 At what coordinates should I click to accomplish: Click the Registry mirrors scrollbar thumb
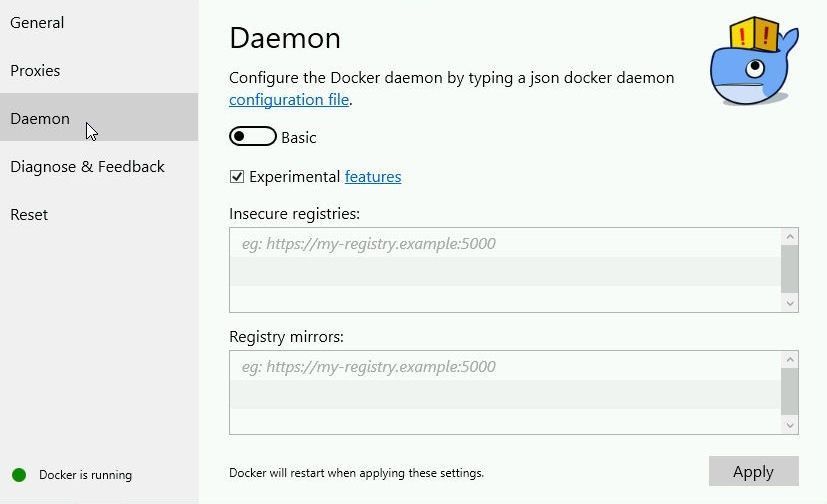790,392
